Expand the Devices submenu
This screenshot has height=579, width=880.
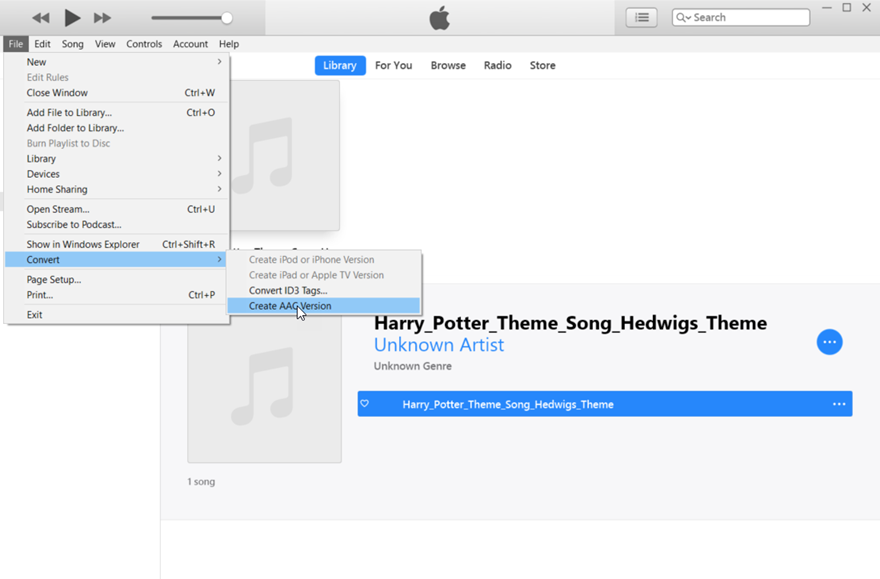117,174
